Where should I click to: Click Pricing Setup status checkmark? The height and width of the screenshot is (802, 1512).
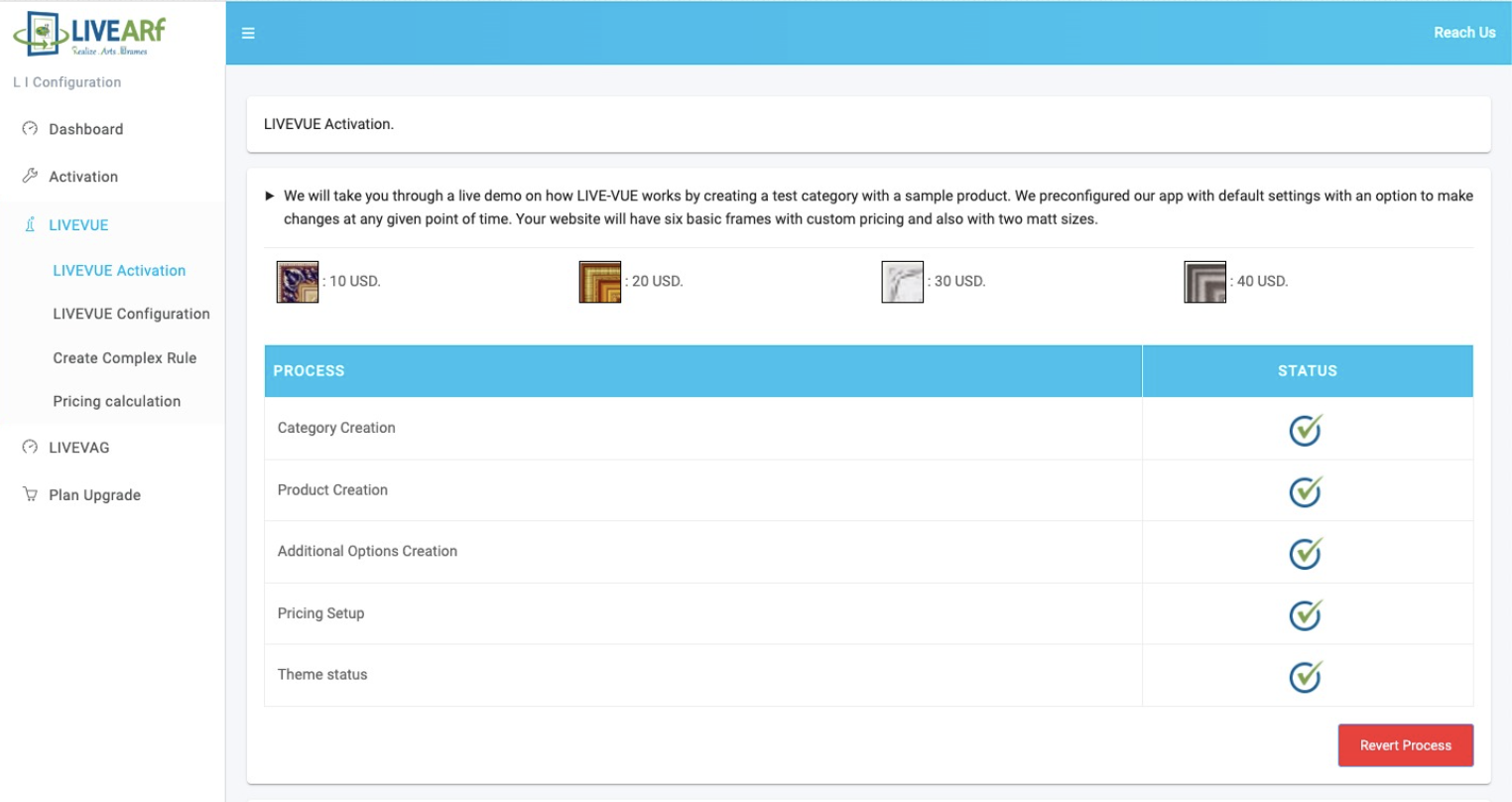pyautogui.click(x=1306, y=613)
